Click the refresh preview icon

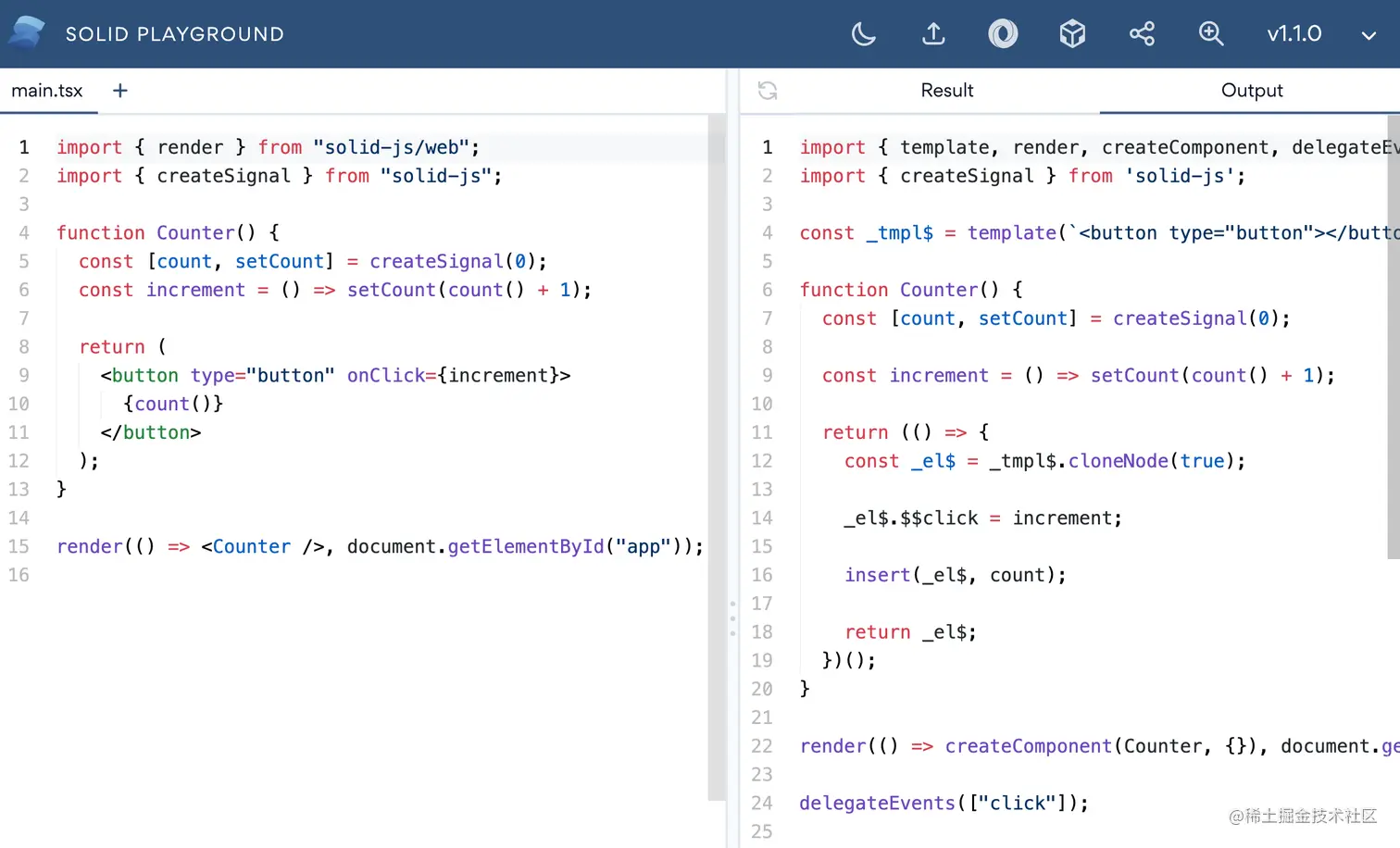tap(768, 91)
